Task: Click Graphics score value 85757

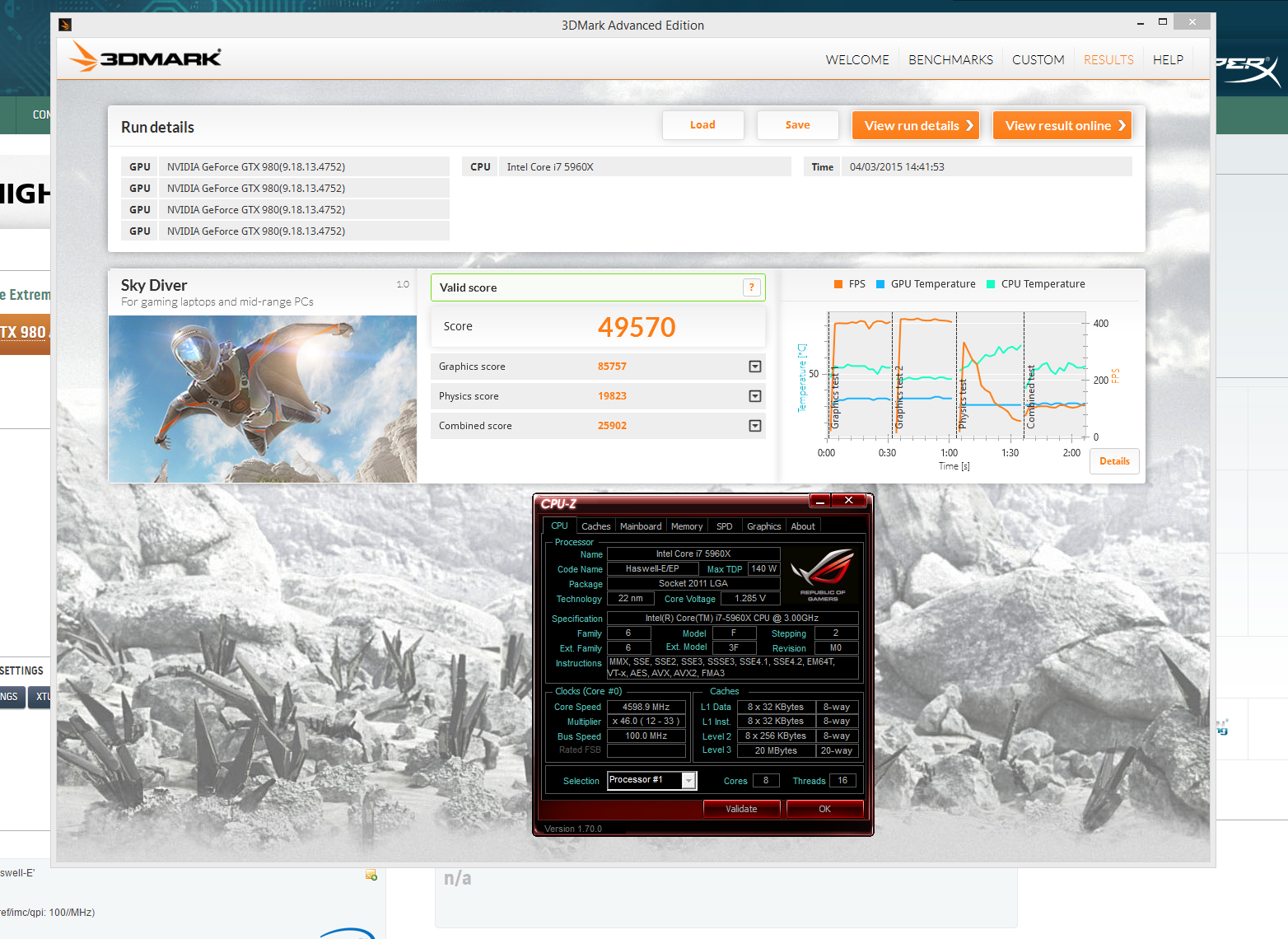Action: [x=612, y=367]
